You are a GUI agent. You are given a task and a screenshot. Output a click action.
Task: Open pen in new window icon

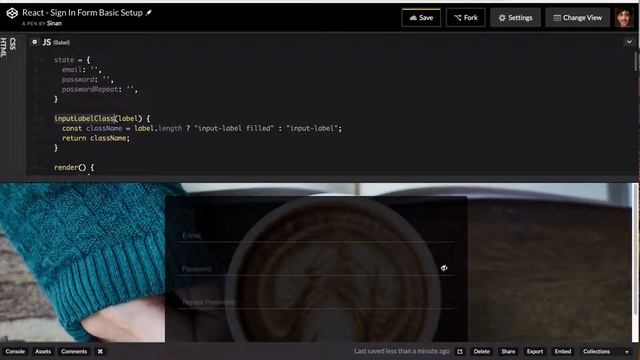pos(460,351)
